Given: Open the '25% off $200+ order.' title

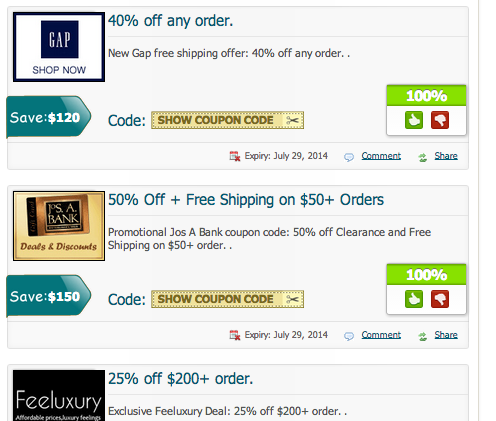Looking at the screenshot, I should click(180, 379).
